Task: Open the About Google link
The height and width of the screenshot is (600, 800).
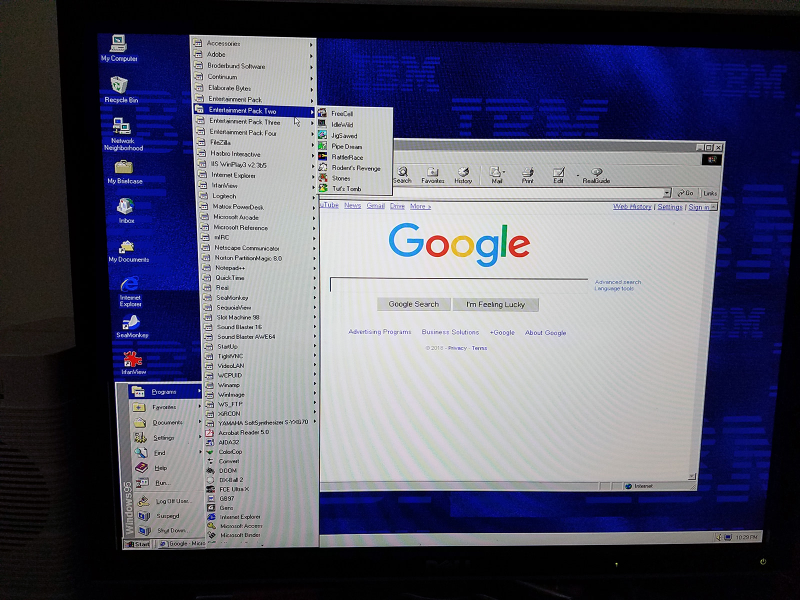Action: [x=545, y=333]
